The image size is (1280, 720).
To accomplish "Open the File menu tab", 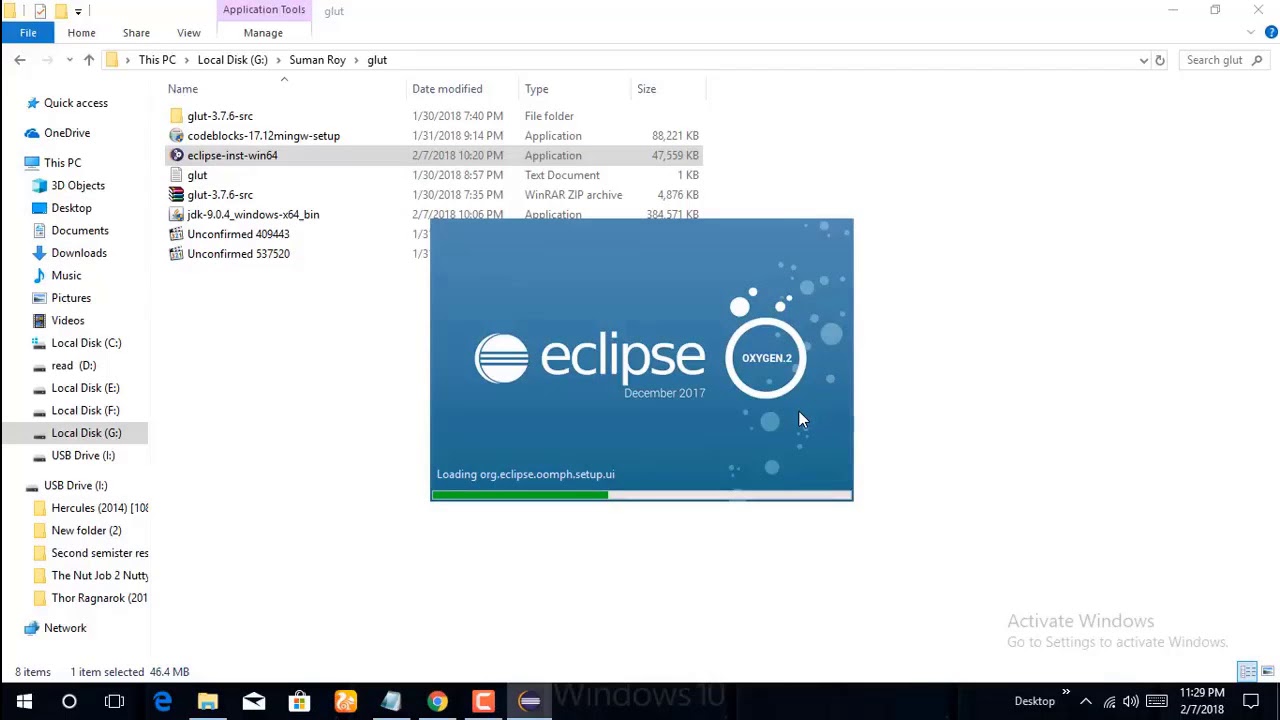I will tap(28, 33).
